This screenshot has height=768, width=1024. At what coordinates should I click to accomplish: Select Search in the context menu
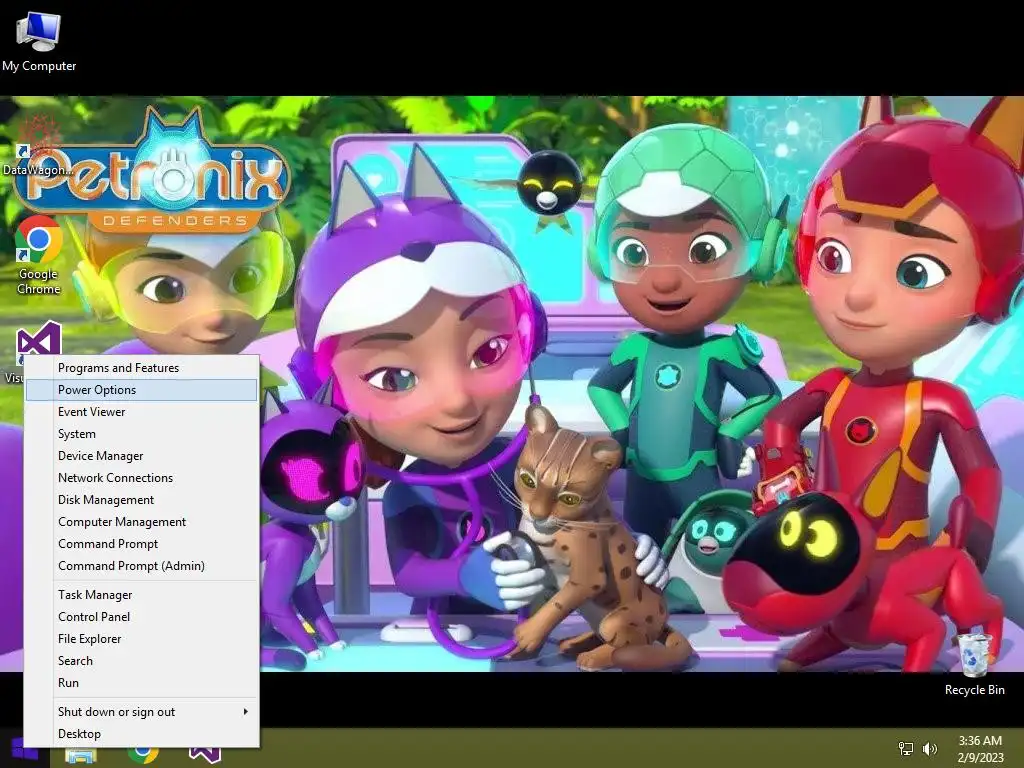pyautogui.click(x=142, y=661)
